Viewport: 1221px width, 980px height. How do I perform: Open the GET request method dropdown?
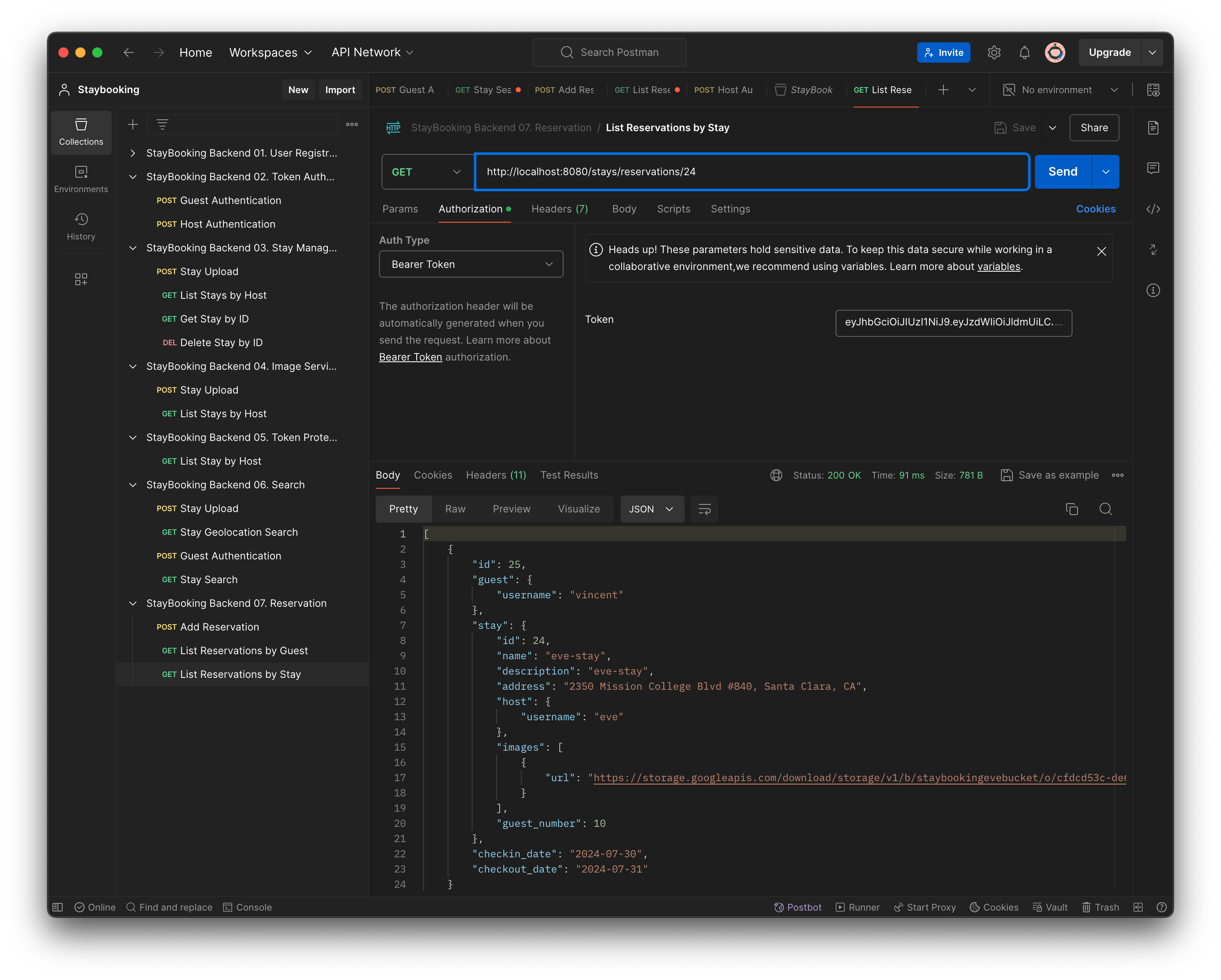click(427, 172)
